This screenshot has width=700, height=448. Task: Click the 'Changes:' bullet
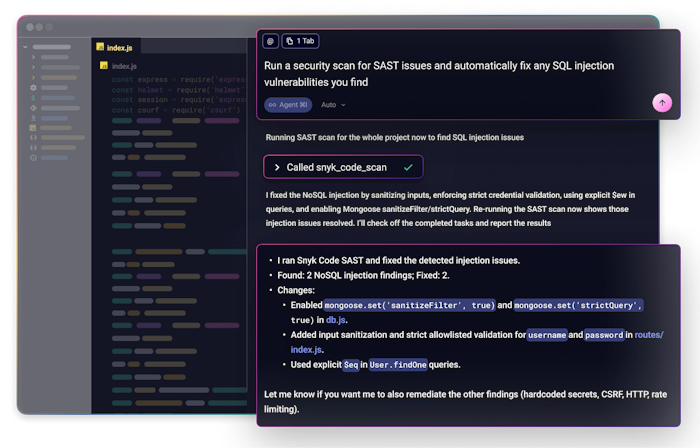click(296, 290)
